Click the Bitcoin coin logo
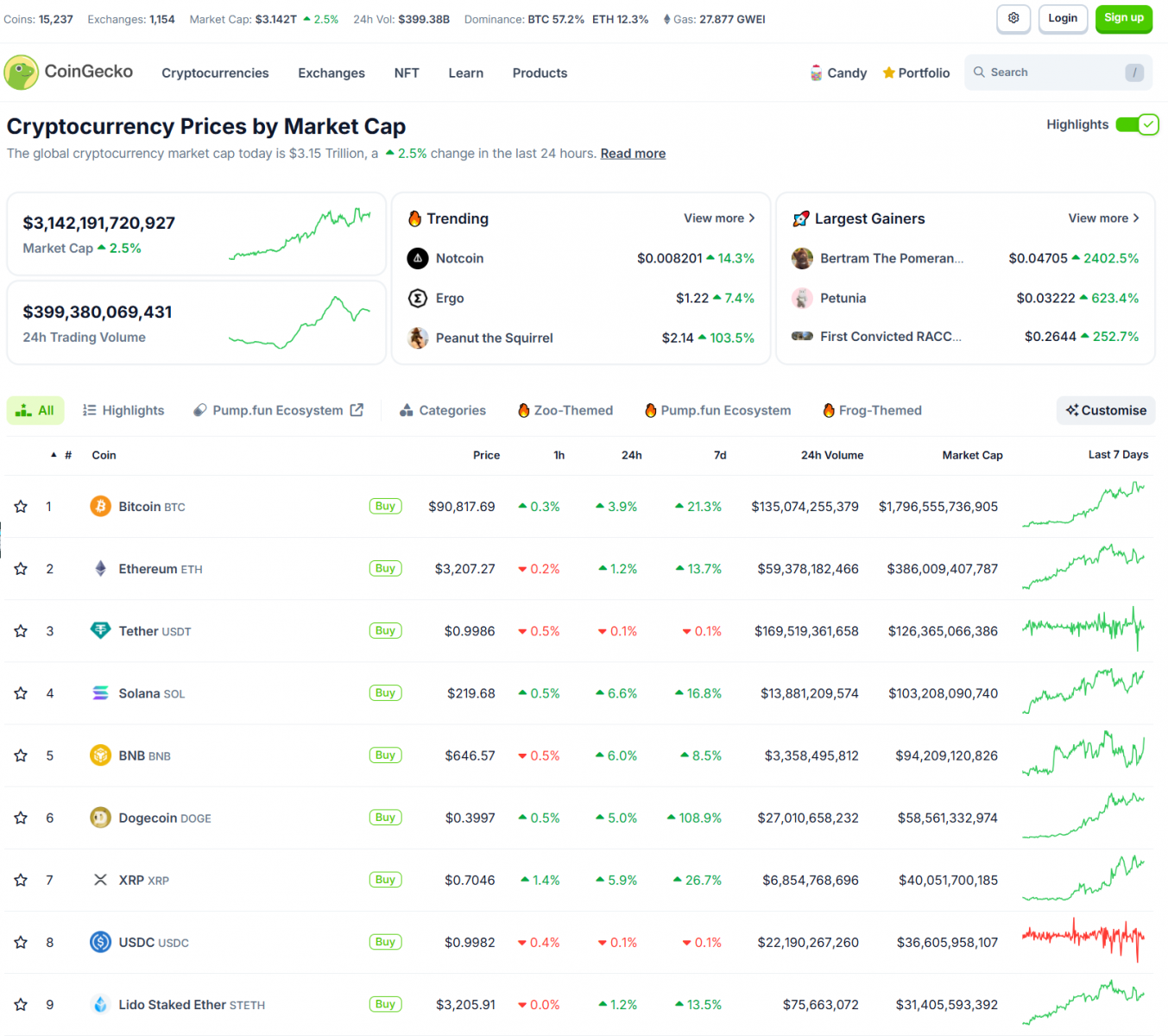 point(100,506)
